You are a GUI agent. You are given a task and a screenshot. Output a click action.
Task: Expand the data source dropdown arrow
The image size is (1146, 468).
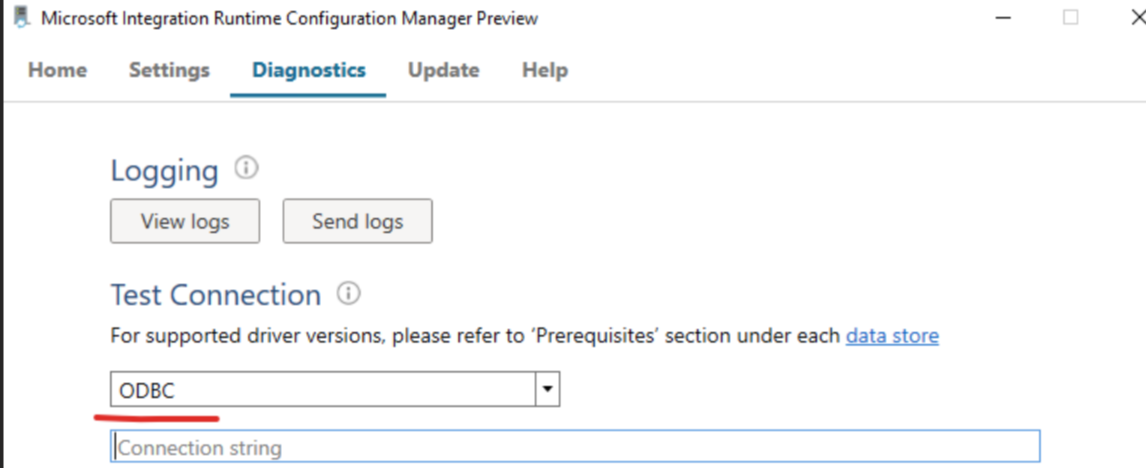(x=547, y=390)
